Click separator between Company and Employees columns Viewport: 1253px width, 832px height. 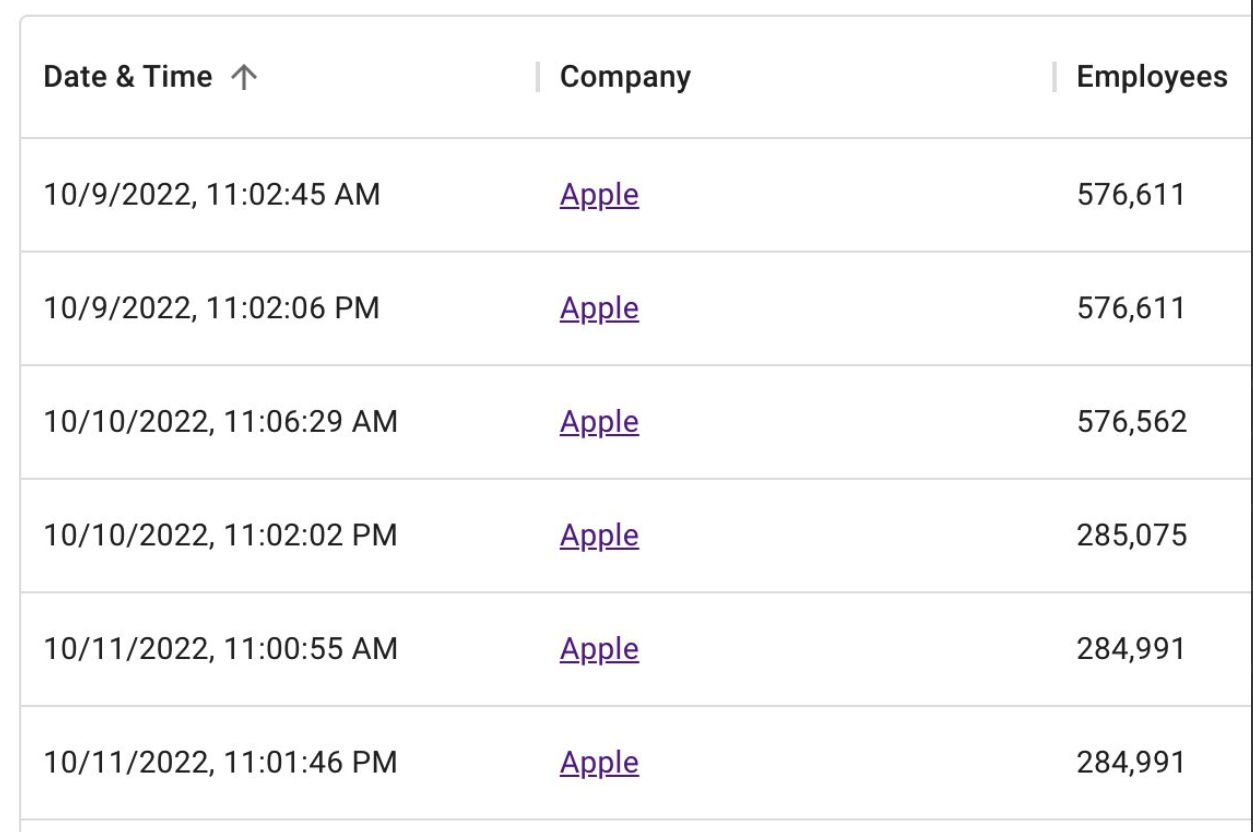(x=1054, y=77)
